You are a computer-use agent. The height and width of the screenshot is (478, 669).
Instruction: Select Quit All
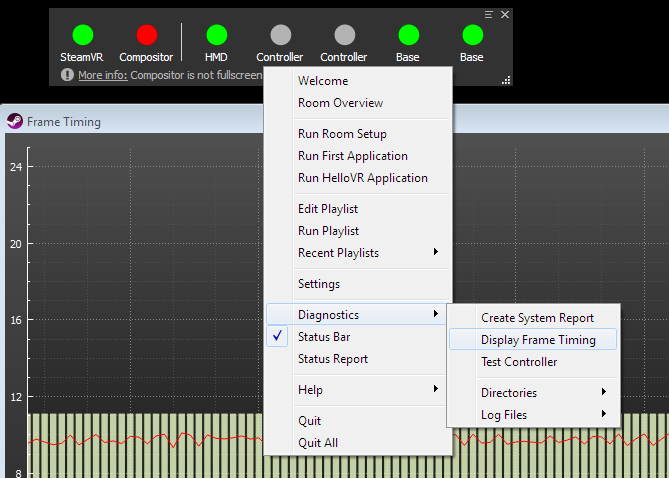358,443
